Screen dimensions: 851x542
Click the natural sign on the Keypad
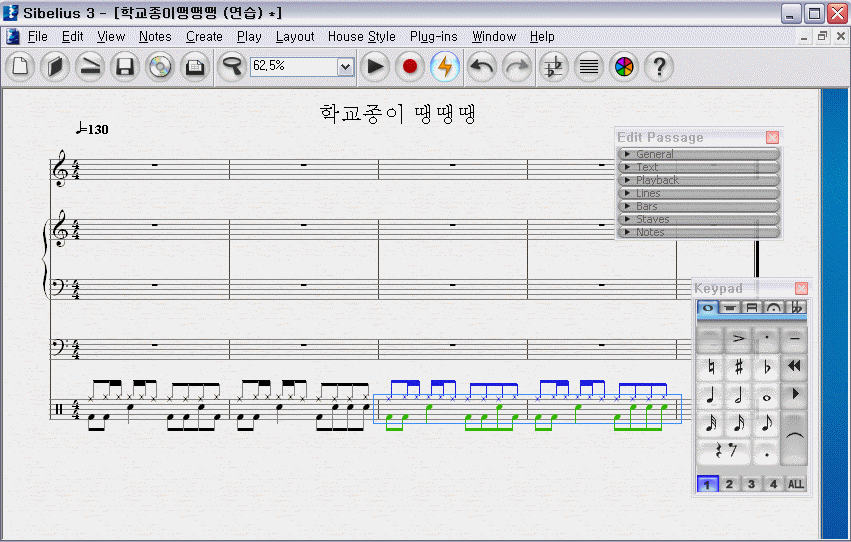coord(710,367)
